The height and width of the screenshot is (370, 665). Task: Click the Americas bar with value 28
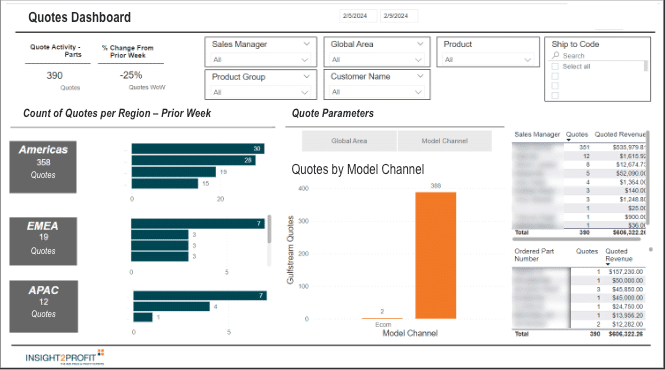coord(193,160)
